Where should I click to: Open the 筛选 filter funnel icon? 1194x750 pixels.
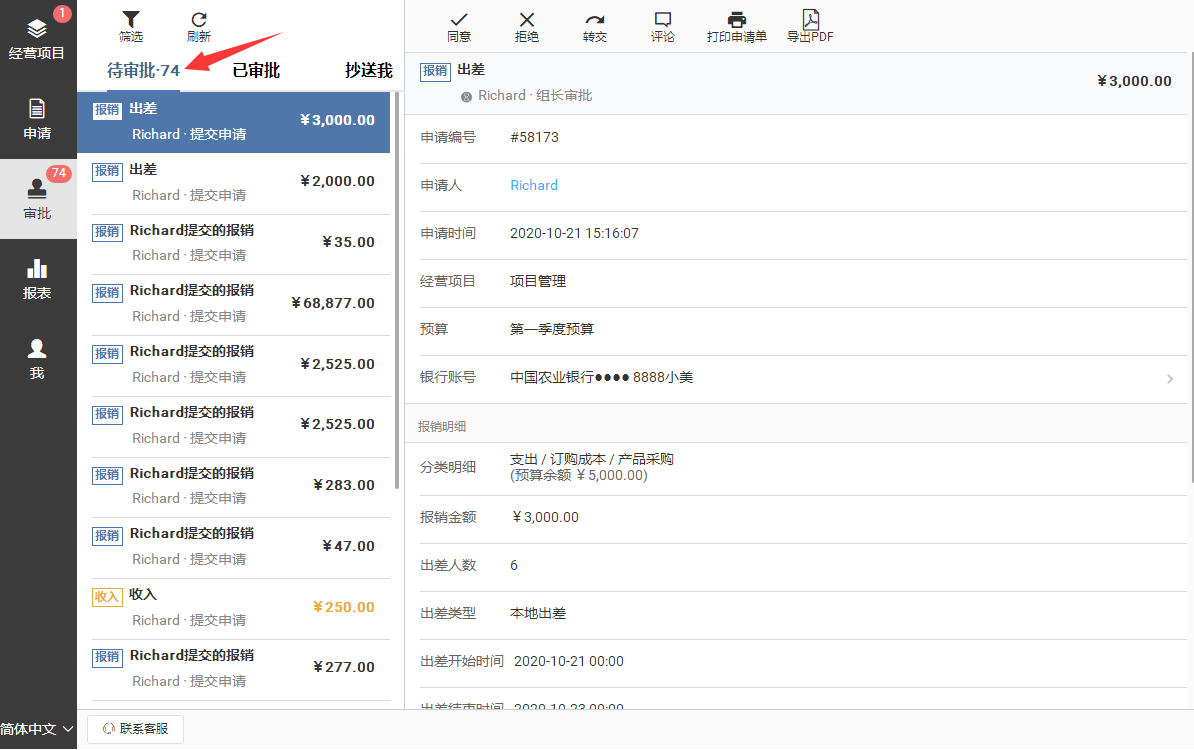tap(131, 20)
